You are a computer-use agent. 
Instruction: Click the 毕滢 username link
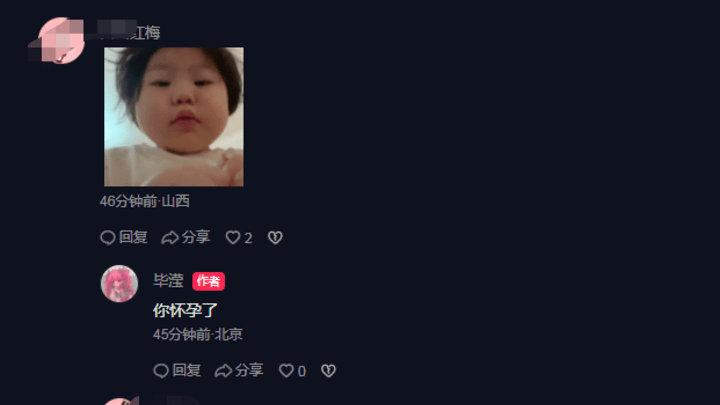pos(168,281)
